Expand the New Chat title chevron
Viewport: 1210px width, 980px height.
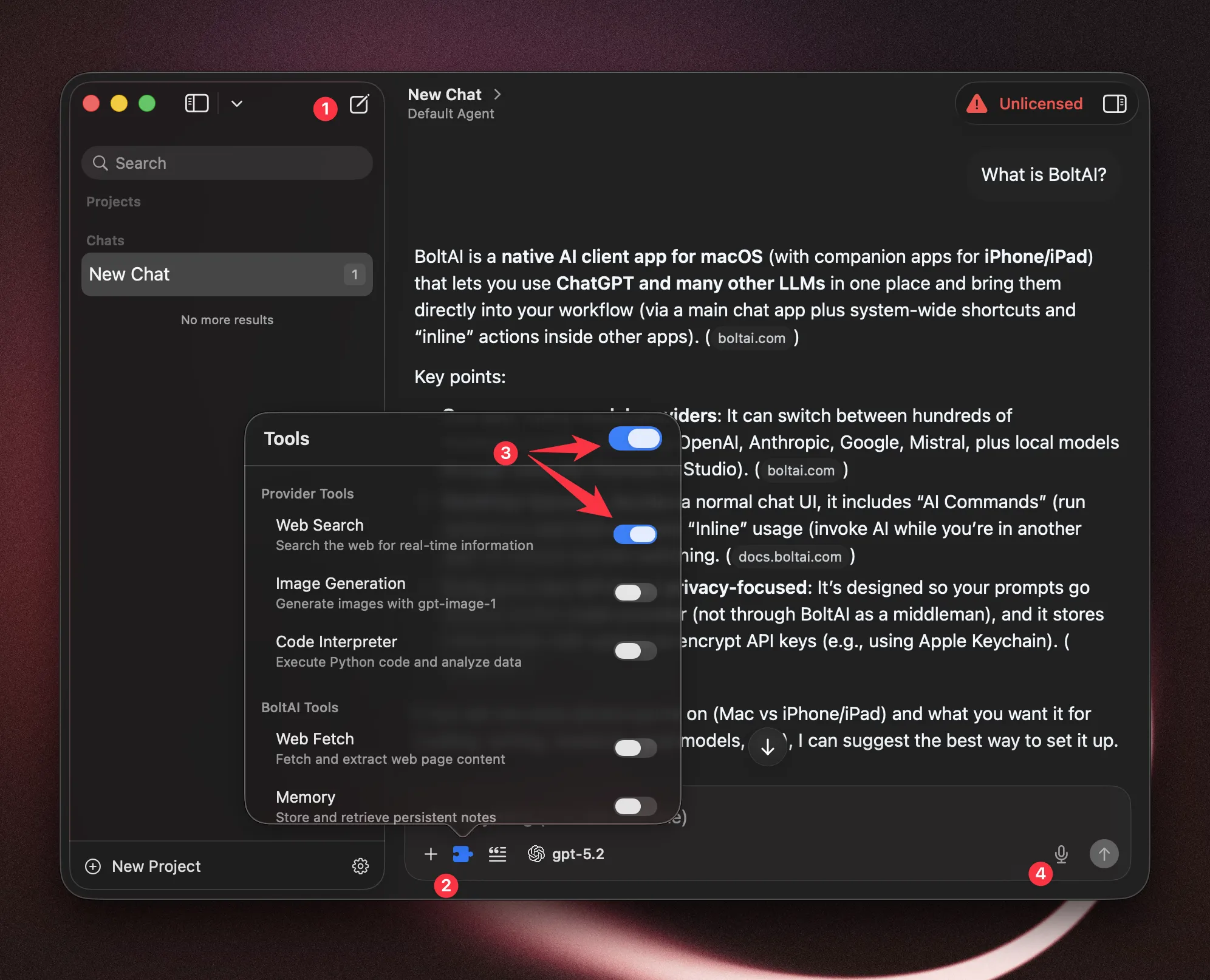[x=497, y=94]
